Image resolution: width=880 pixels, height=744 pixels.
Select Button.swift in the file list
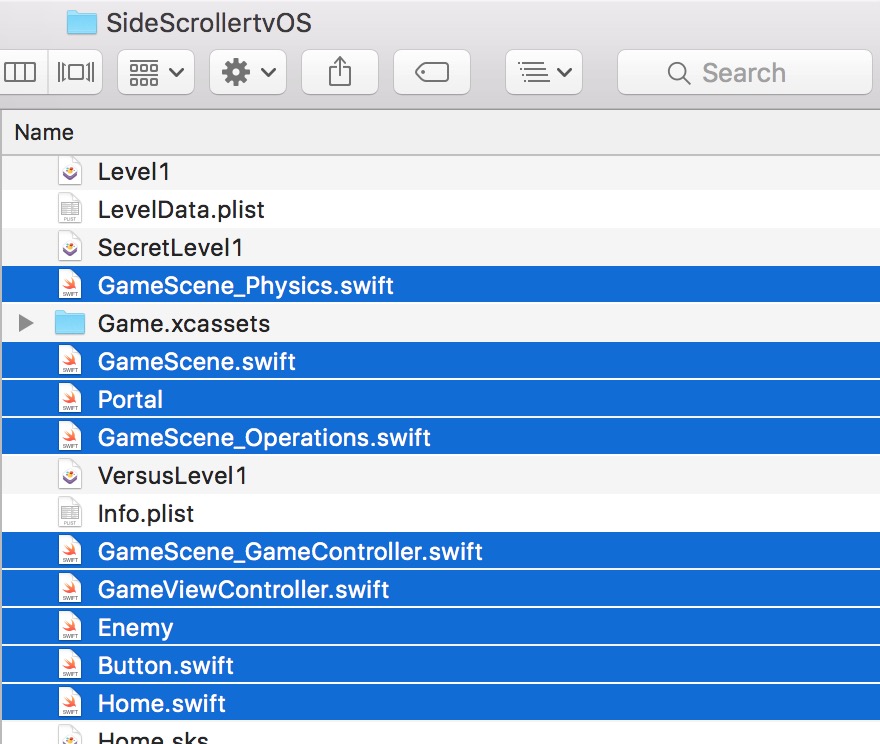163,665
